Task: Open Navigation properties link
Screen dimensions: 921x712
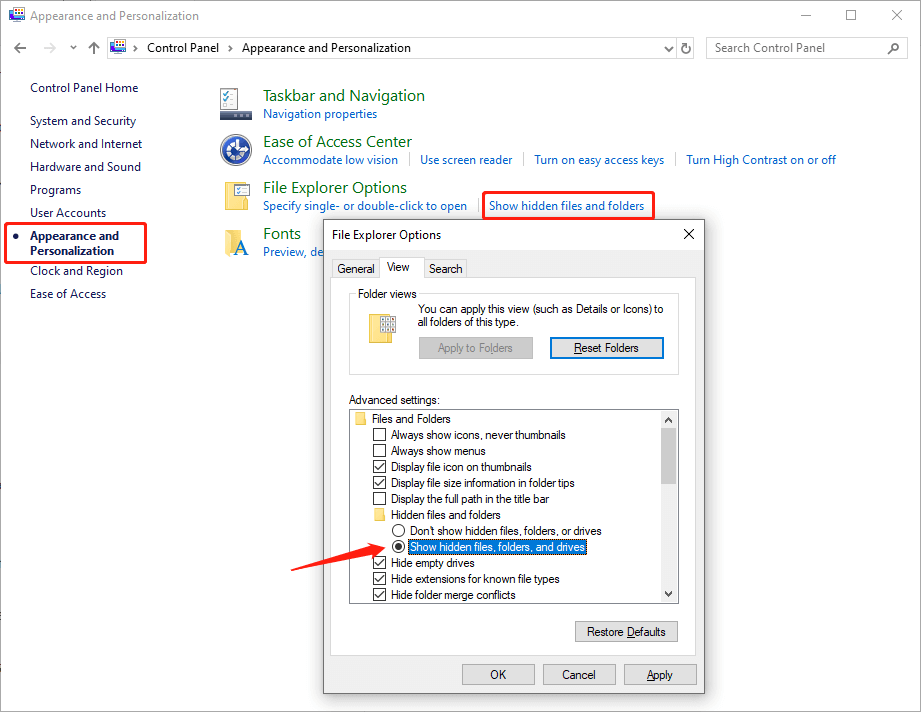Action: (320, 114)
